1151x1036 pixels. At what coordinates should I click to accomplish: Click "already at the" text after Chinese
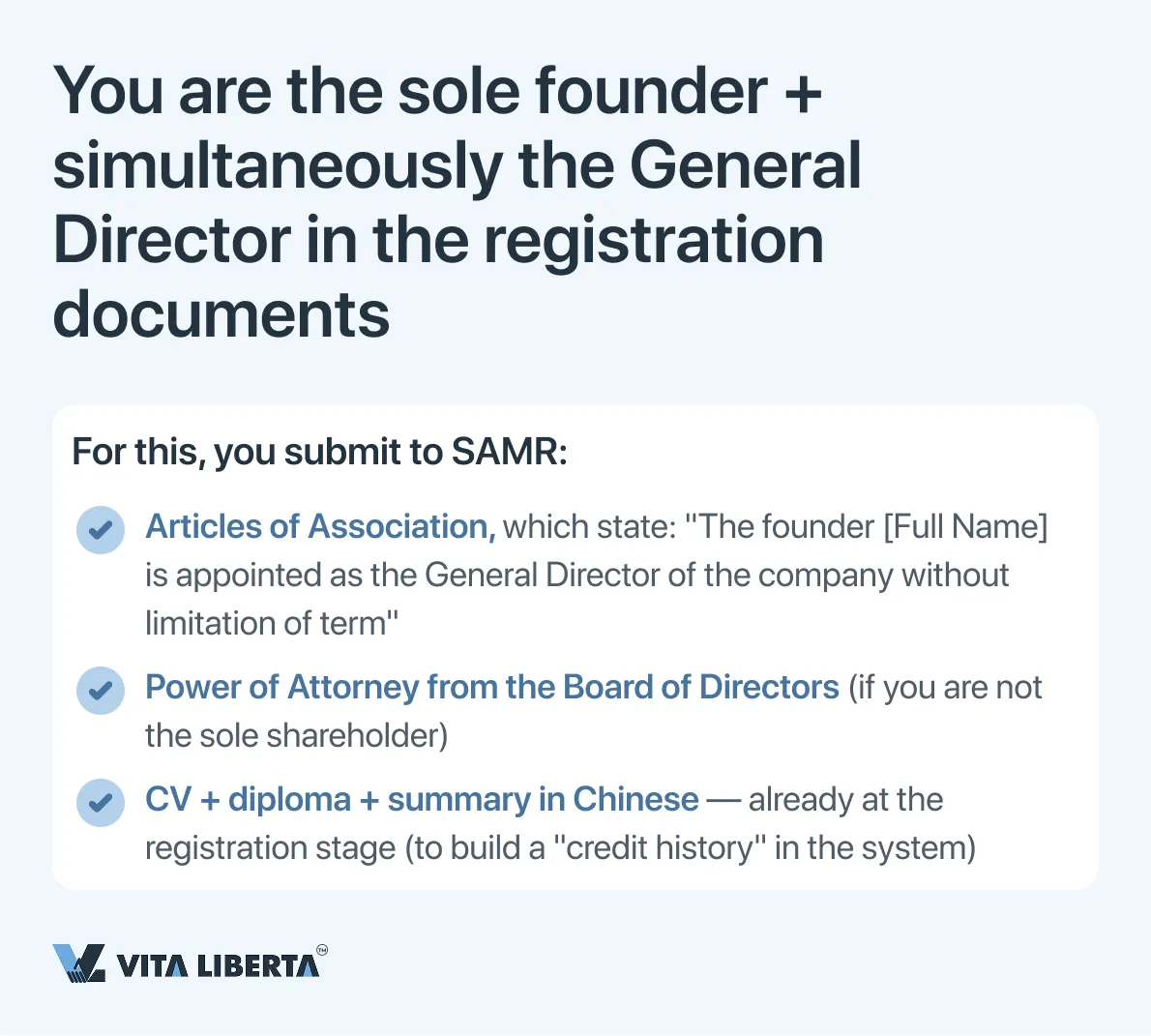tap(845, 800)
